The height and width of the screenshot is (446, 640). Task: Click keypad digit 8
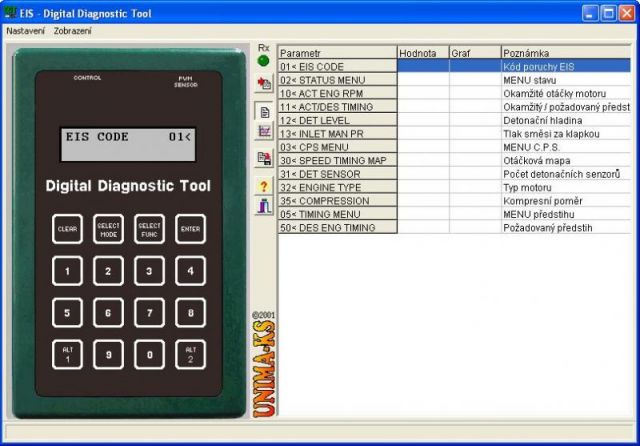pyautogui.click(x=190, y=313)
